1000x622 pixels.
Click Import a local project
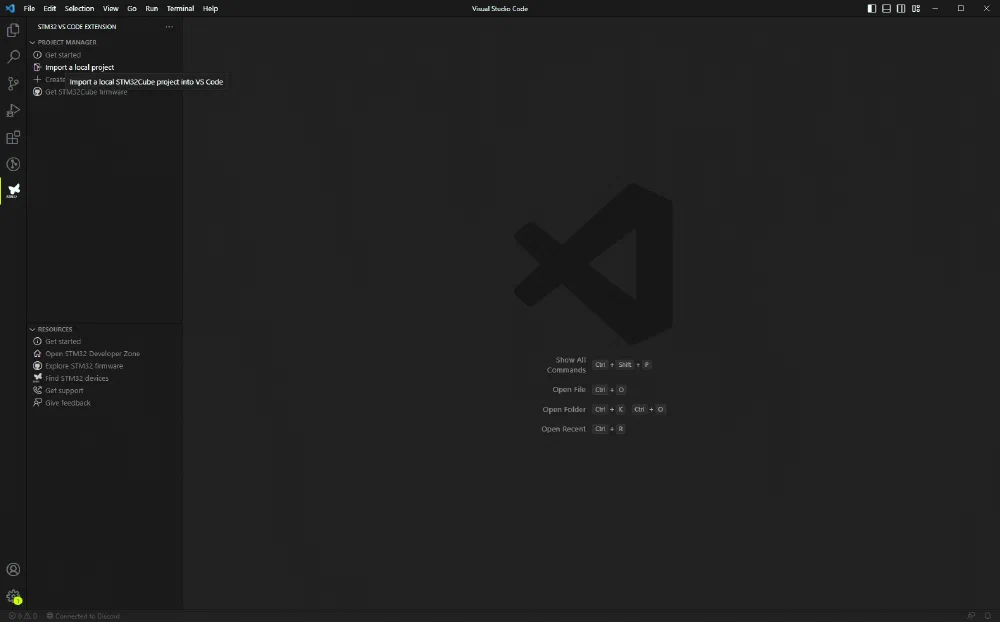(x=79, y=67)
